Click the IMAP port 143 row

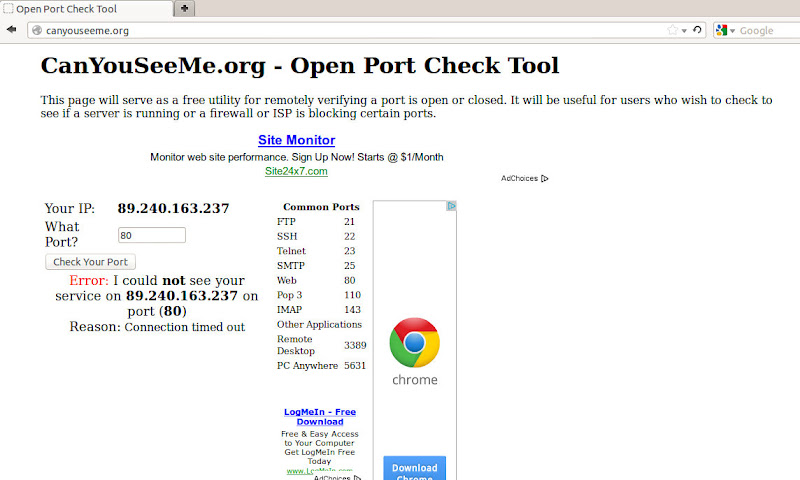pyautogui.click(x=321, y=310)
